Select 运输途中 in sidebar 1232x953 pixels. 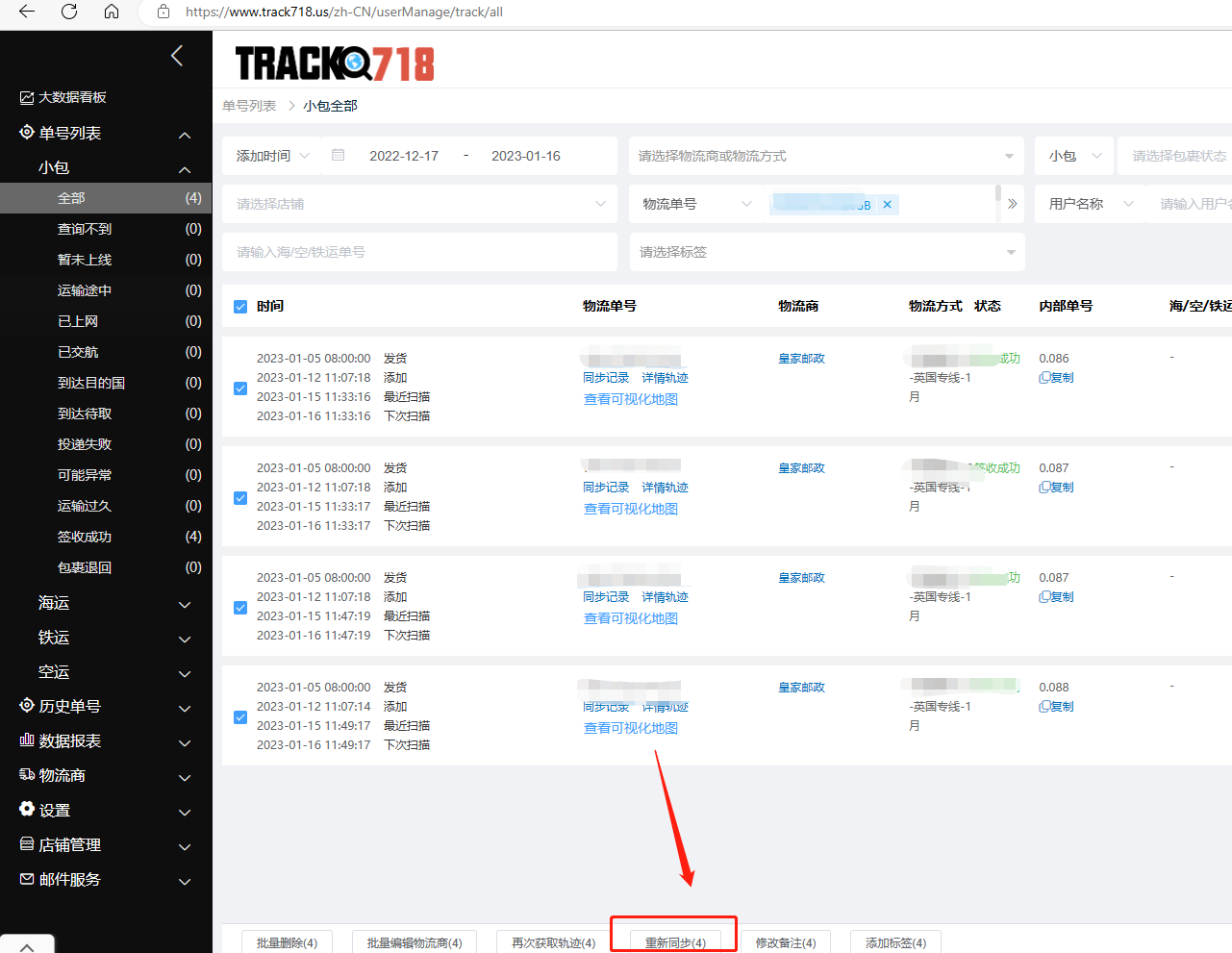click(x=106, y=290)
